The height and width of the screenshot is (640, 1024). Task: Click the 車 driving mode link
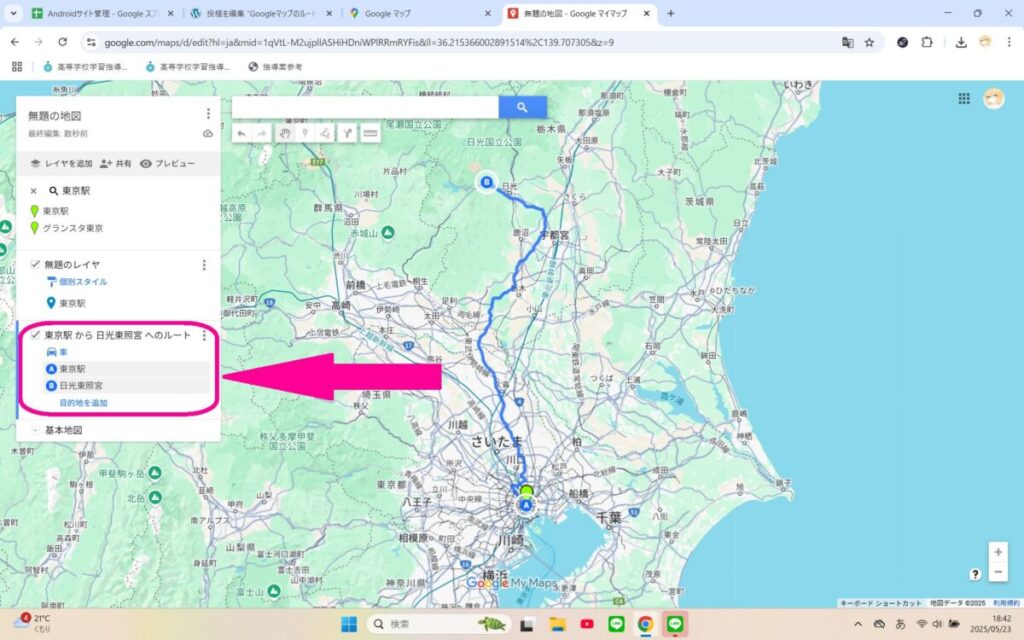57,352
